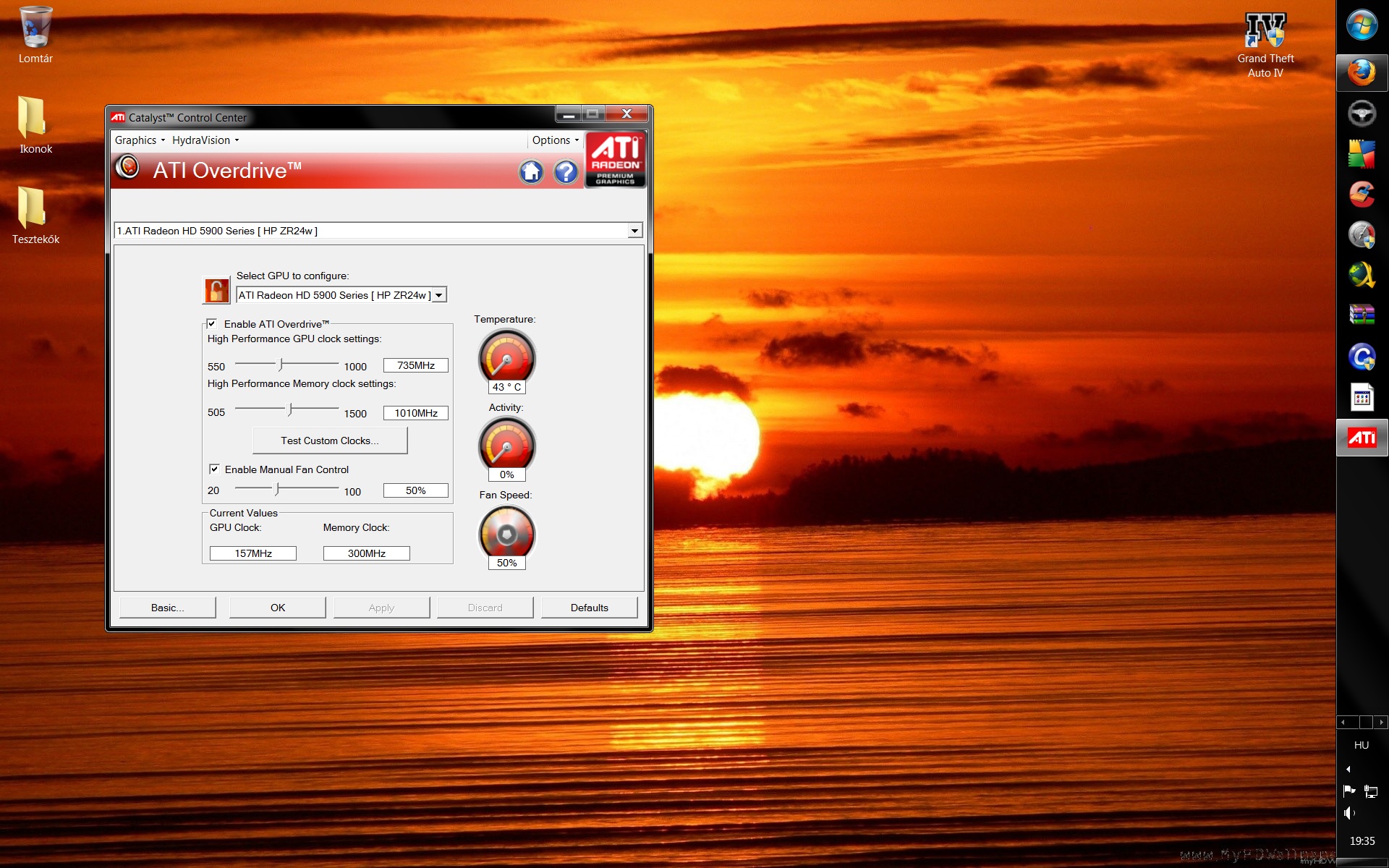This screenshot has height=868, width=1389.
Task: Click the 43 °C temperature readout
Action: (507, 387)
